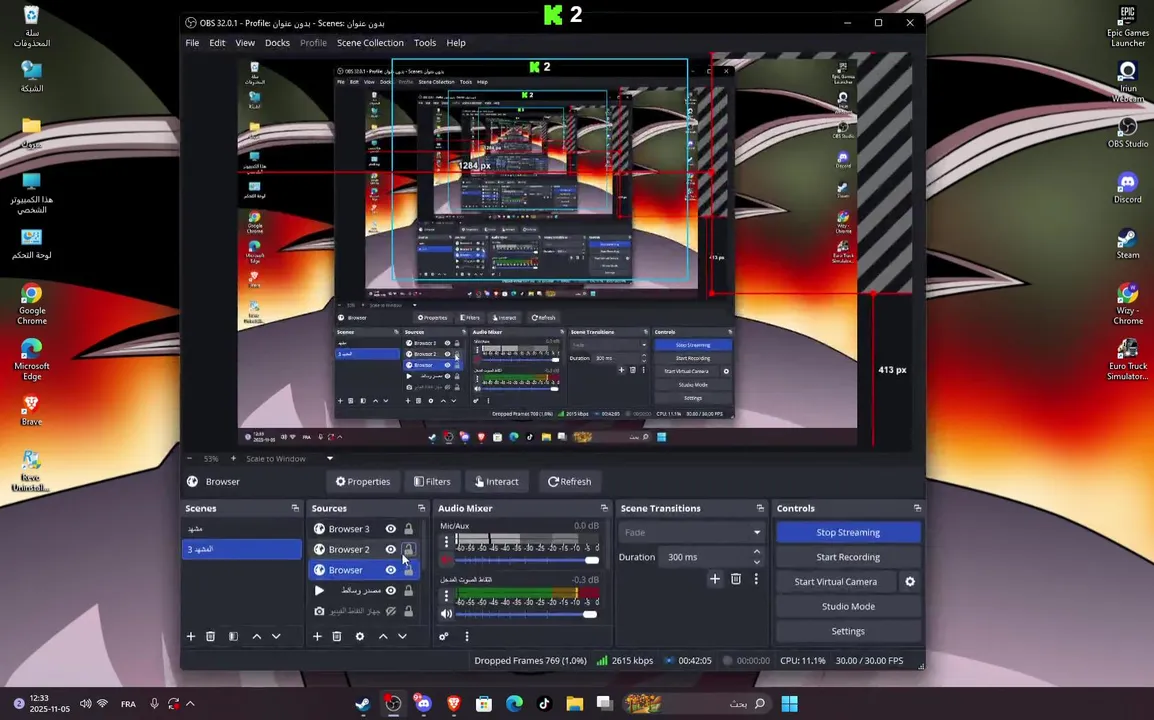1154x720 pixels.
Task: Add a new scene with plus icon
Action: 191,636
